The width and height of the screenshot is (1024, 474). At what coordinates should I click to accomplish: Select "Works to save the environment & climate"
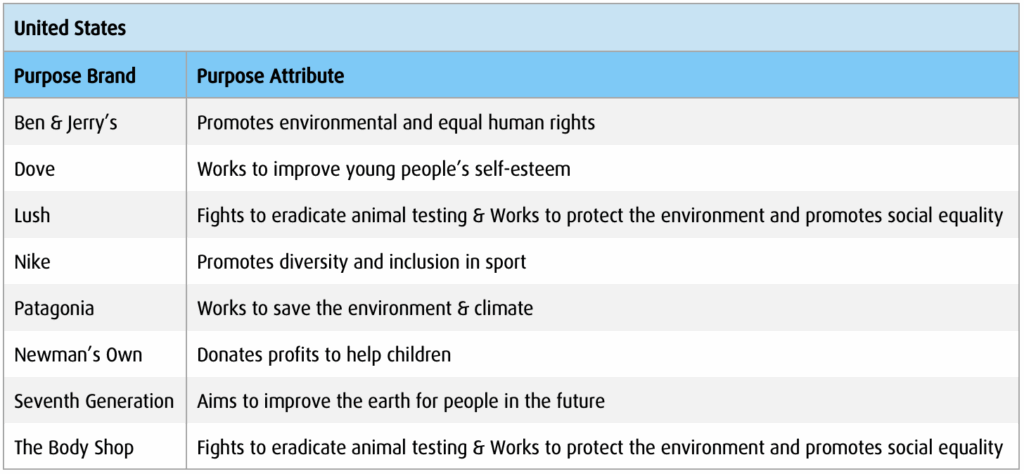coord(365,309)
